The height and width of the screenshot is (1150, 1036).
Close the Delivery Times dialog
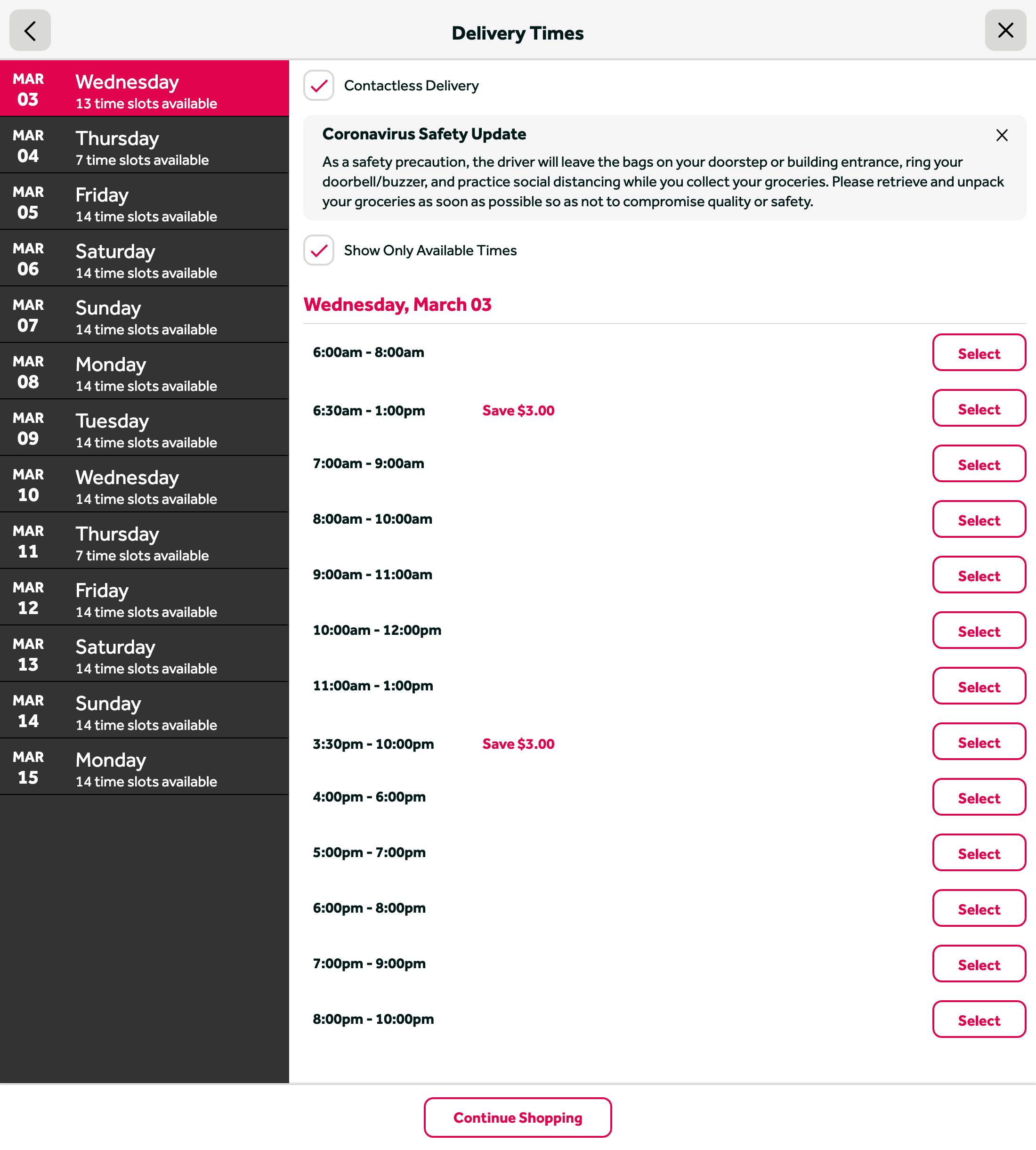1005,31
